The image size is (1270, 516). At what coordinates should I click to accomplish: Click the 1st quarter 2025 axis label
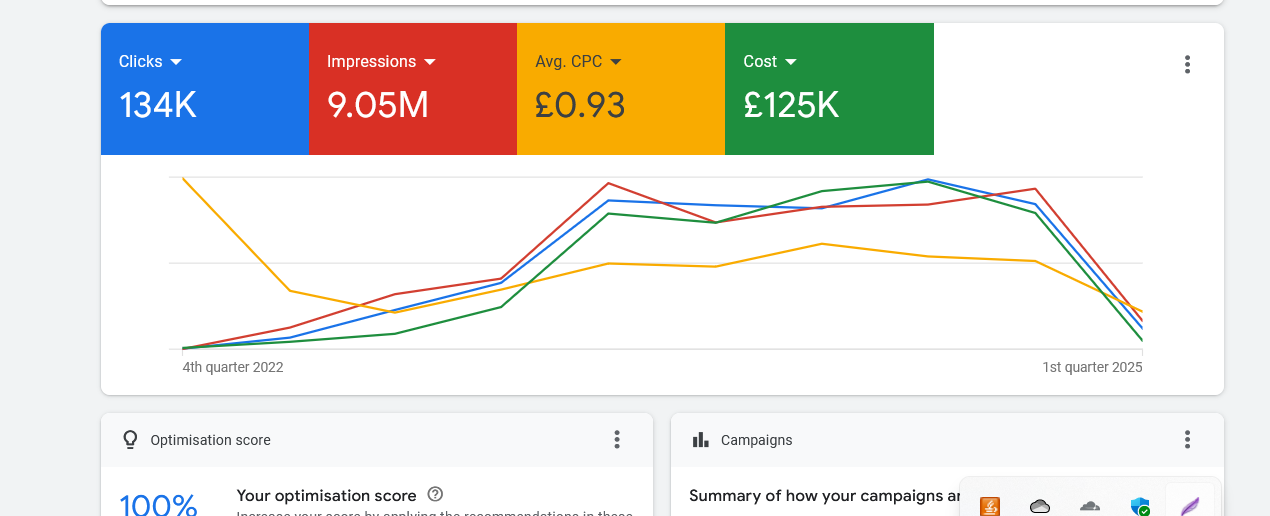[x=1092, y=368]
